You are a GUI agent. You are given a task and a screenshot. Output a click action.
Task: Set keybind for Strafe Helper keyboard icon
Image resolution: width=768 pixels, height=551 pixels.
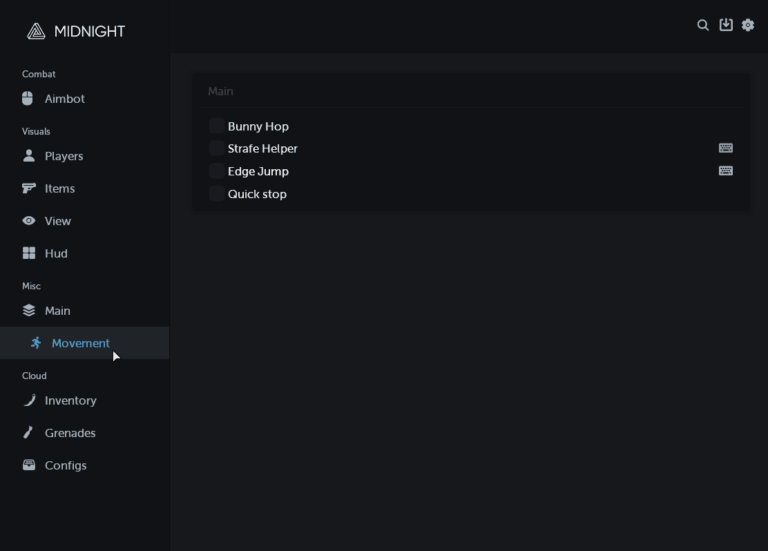[726, 148]
